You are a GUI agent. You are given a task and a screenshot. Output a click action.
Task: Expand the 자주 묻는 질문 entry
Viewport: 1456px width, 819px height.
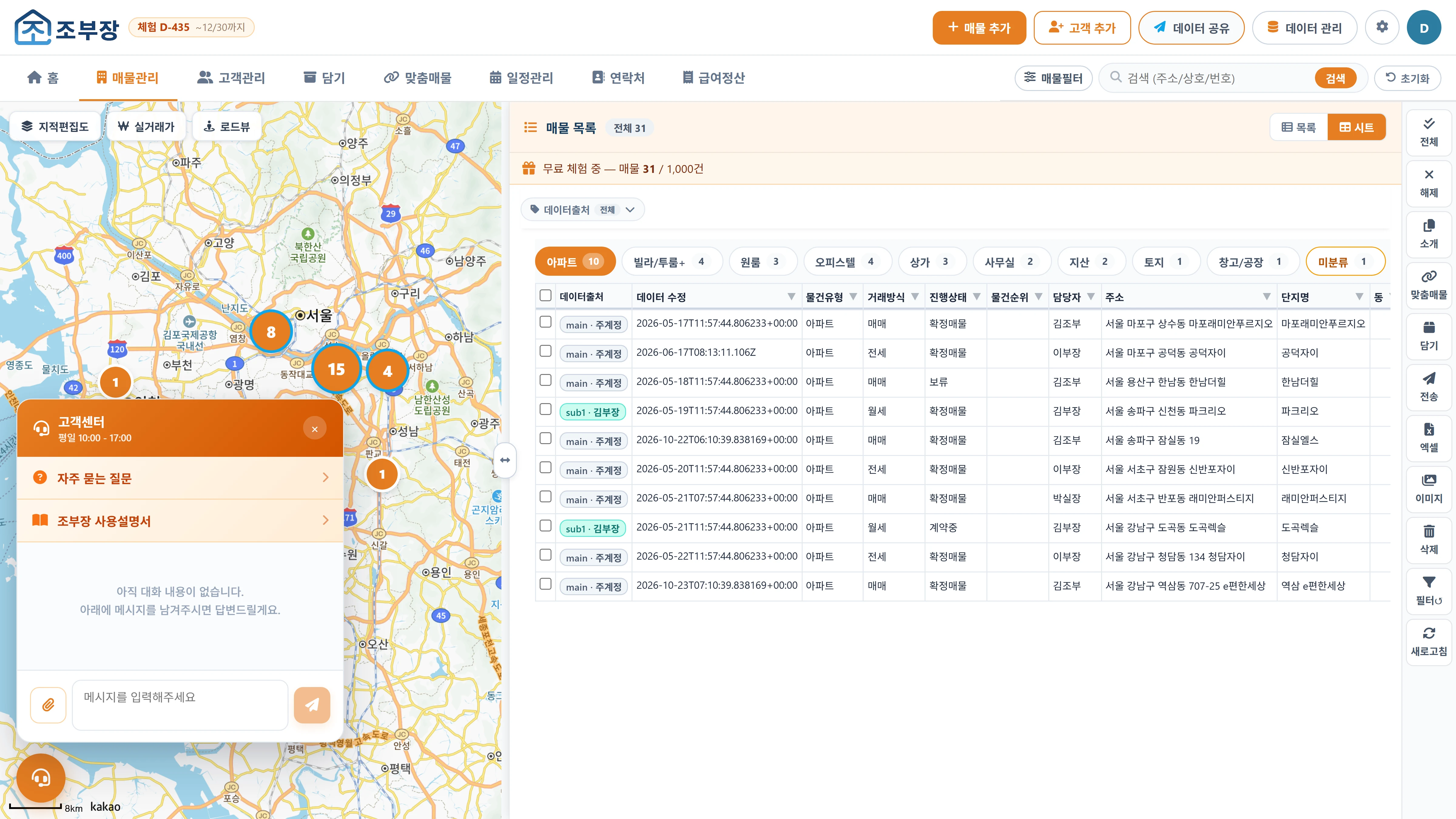pos(180,478)
